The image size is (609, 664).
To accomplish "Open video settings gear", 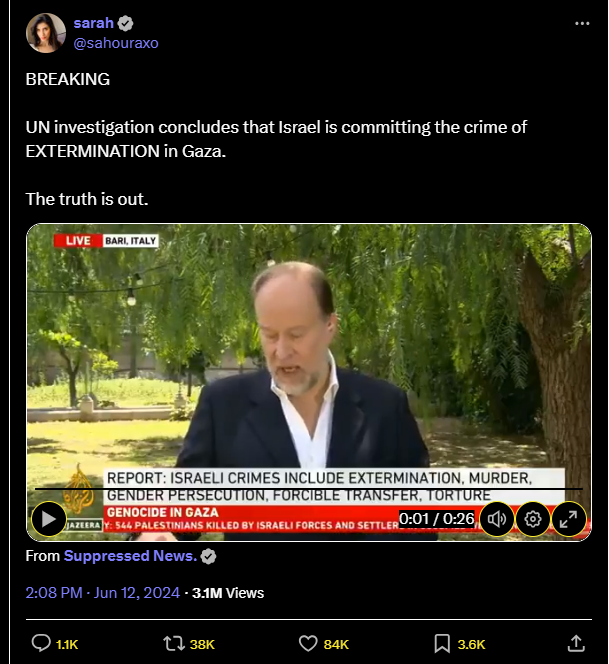I will click(533, 519).
